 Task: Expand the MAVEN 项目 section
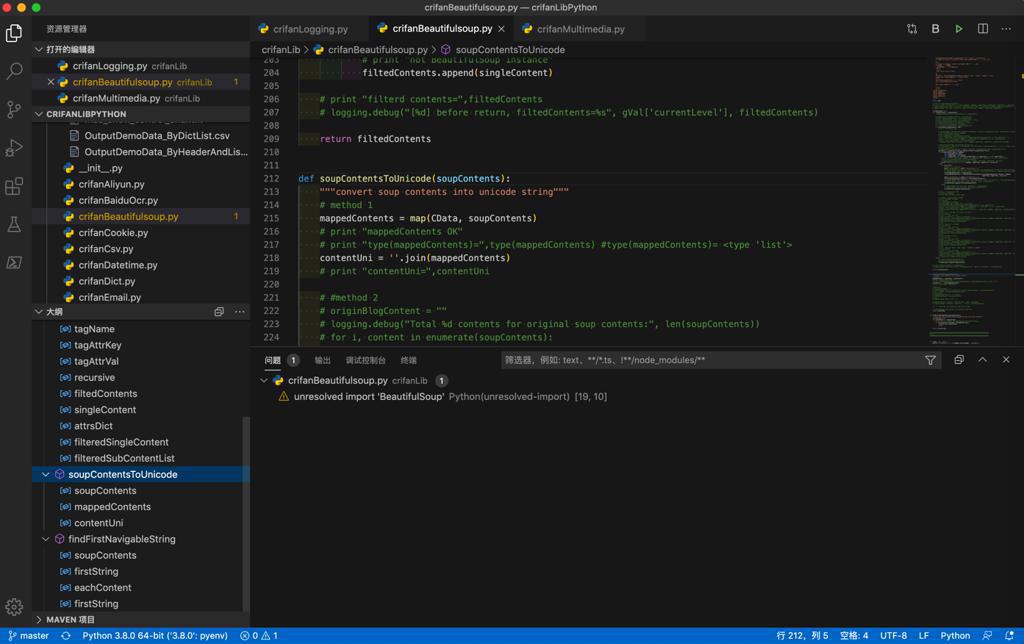[40, 620]
